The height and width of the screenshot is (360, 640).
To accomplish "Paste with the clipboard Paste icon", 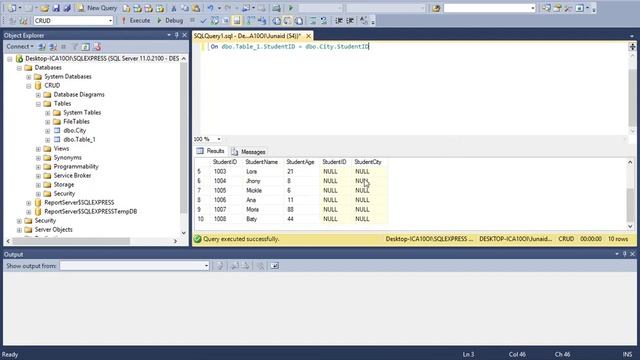I will click(x=196, y=8).
